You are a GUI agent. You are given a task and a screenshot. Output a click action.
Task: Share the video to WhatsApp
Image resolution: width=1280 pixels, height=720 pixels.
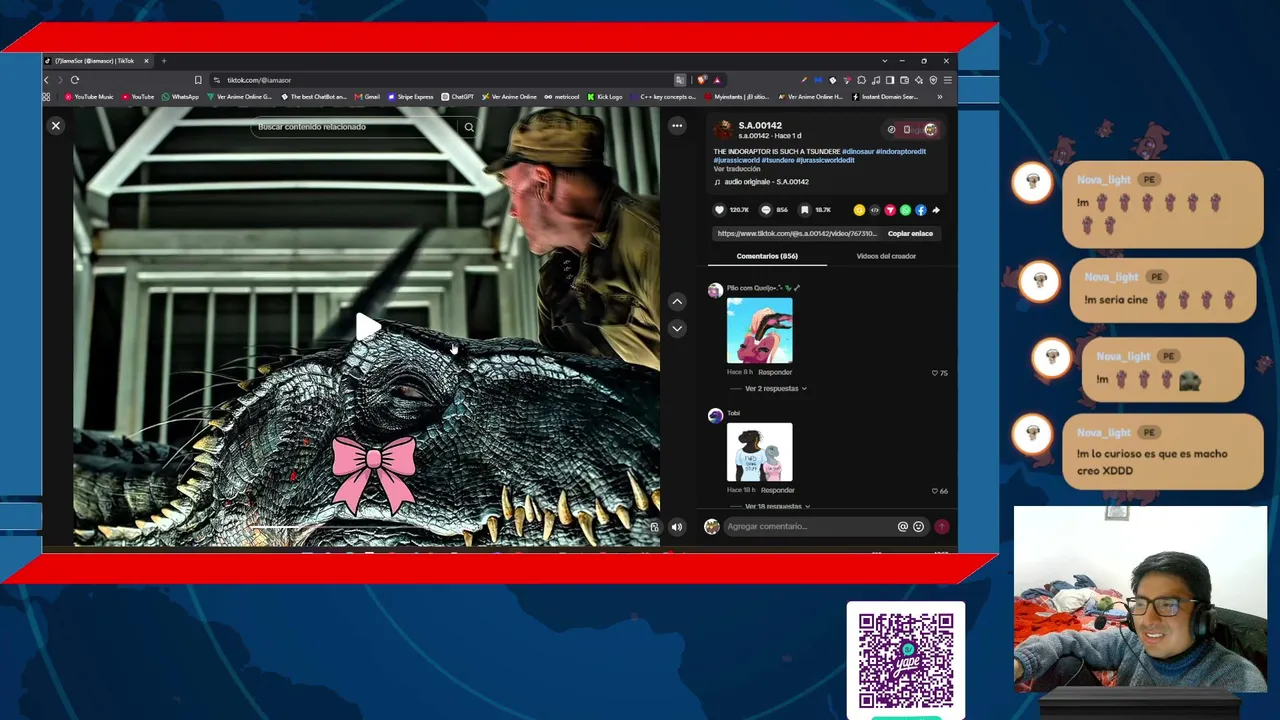(905, 210)
